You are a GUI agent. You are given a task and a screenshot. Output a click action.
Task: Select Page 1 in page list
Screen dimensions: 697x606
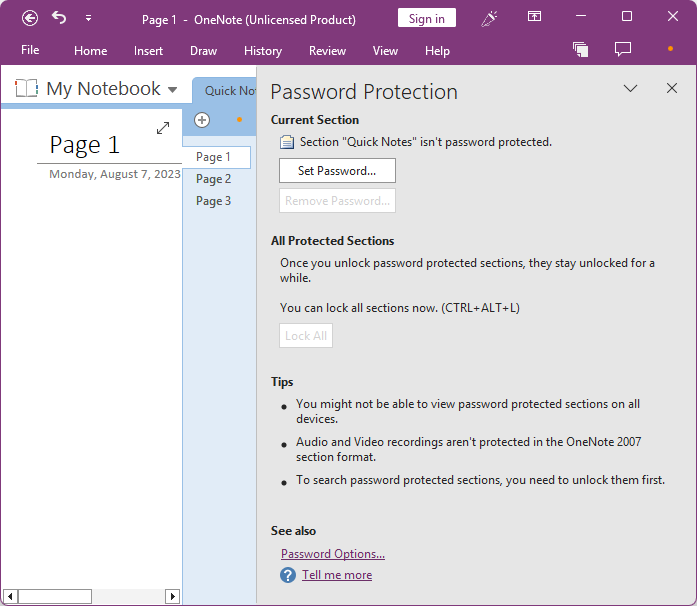[x=216, y=157]
